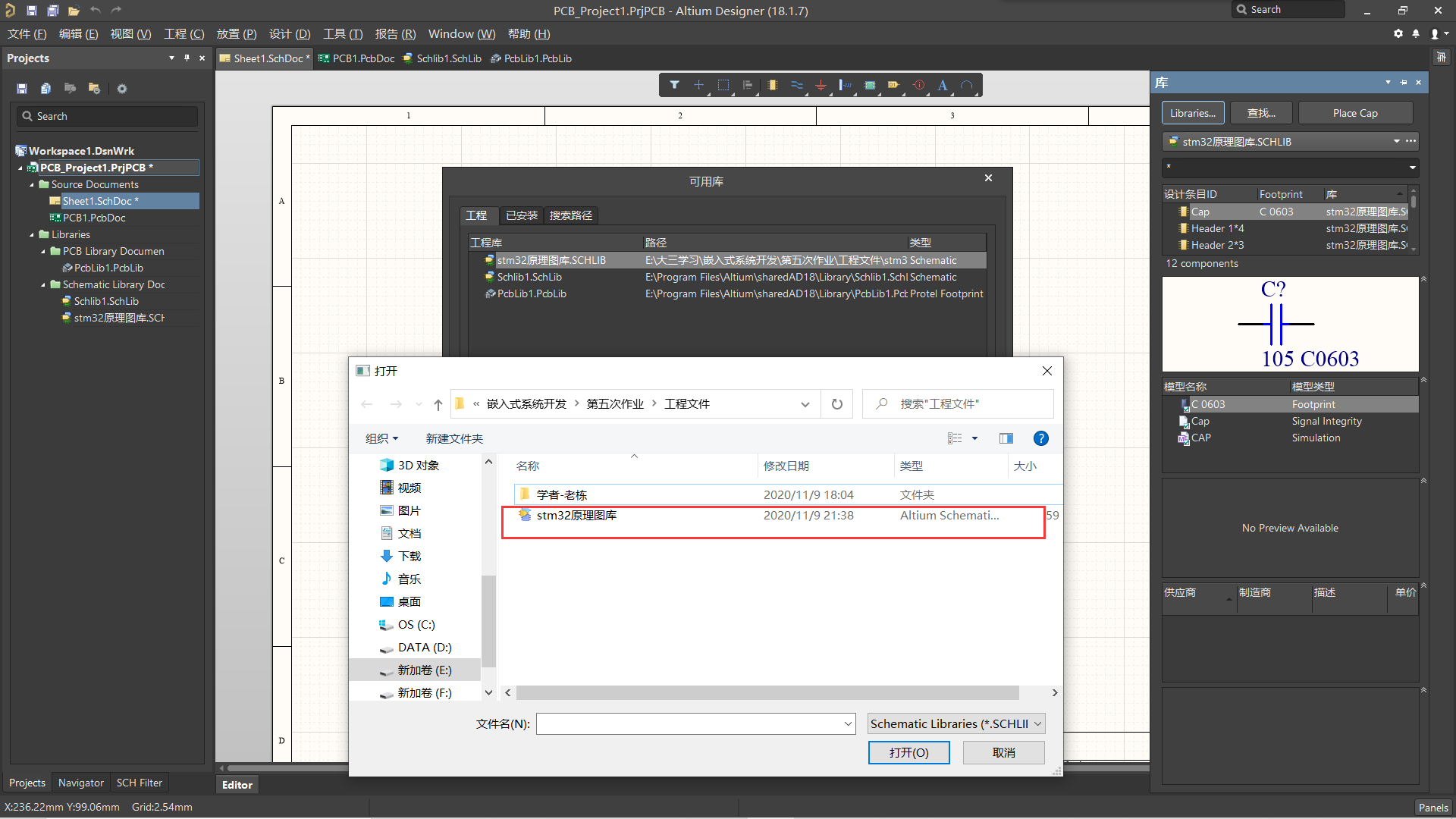1456x819 pixels.
Task: Open the 工具 (T) menu
Action: (x=343, y=33)
